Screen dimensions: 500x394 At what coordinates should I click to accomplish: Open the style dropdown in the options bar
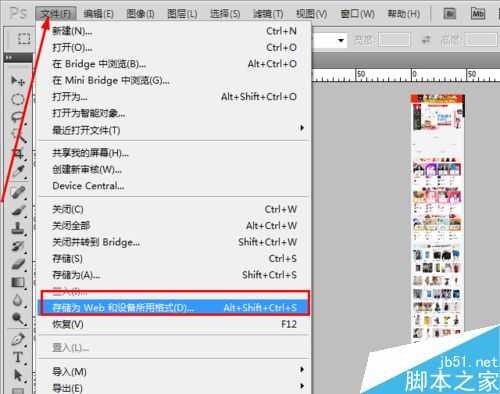(x=340, y=40)
